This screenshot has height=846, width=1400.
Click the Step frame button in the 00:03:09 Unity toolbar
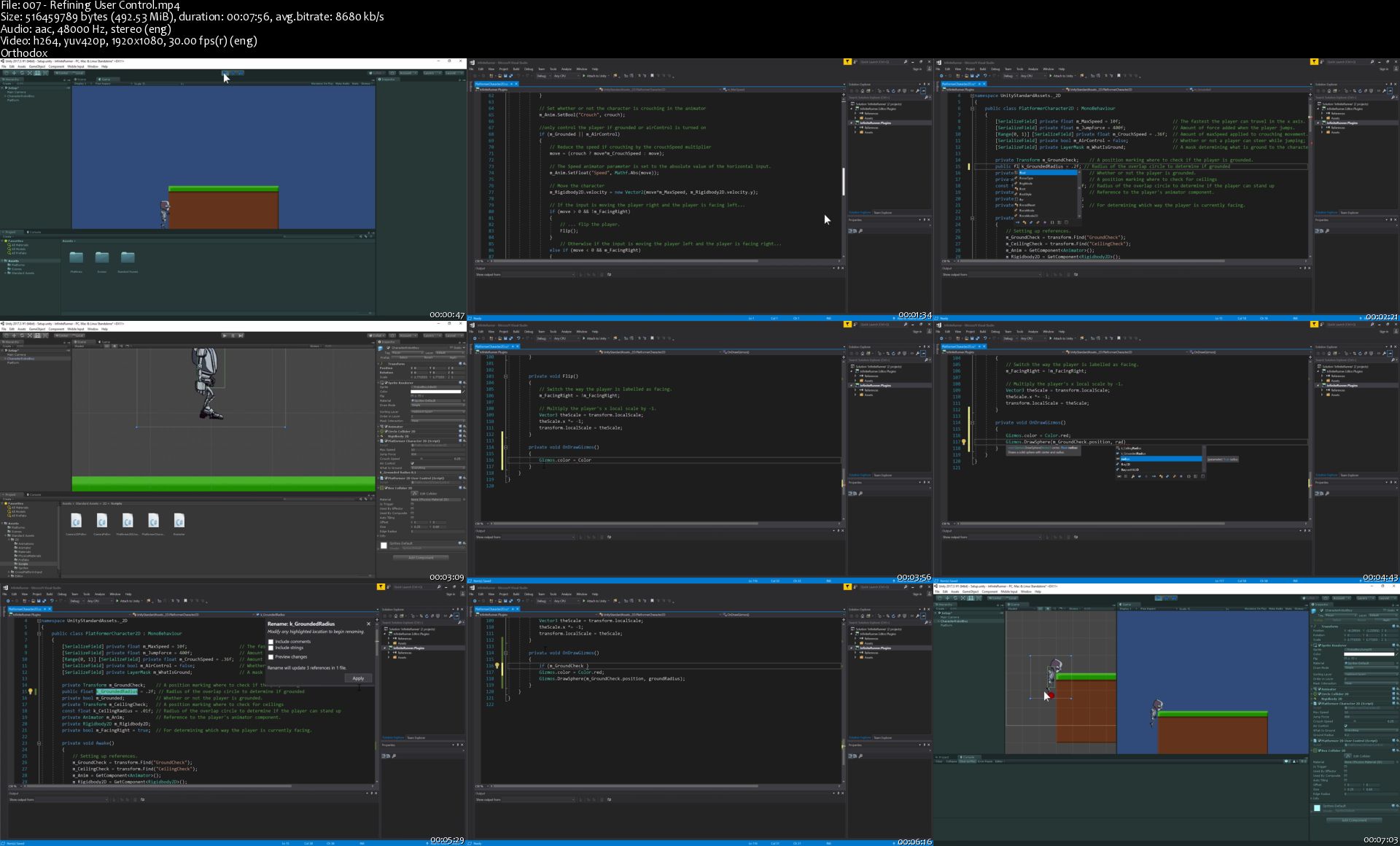[x=241, y=335]
